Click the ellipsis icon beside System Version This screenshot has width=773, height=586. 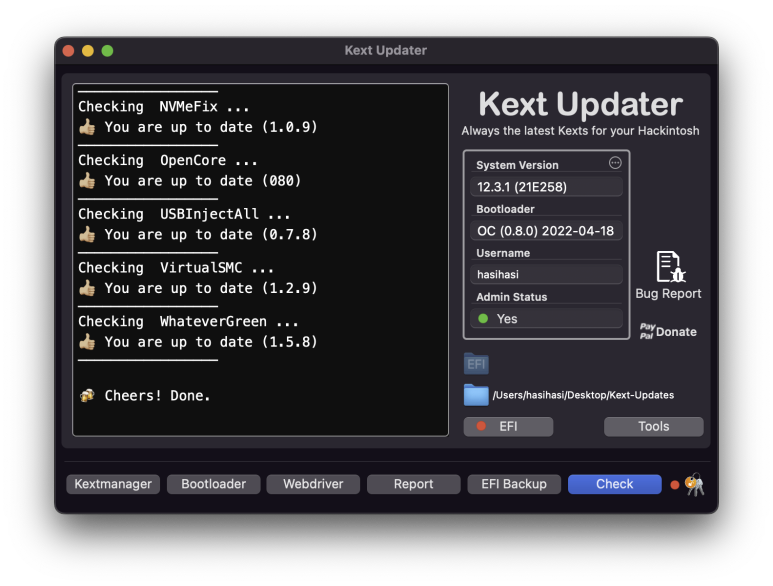(615, 163)
